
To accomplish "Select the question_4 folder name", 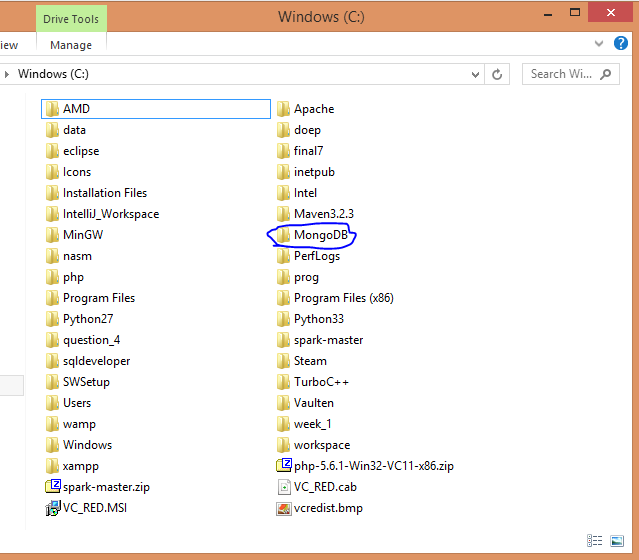I will [92, 340].
